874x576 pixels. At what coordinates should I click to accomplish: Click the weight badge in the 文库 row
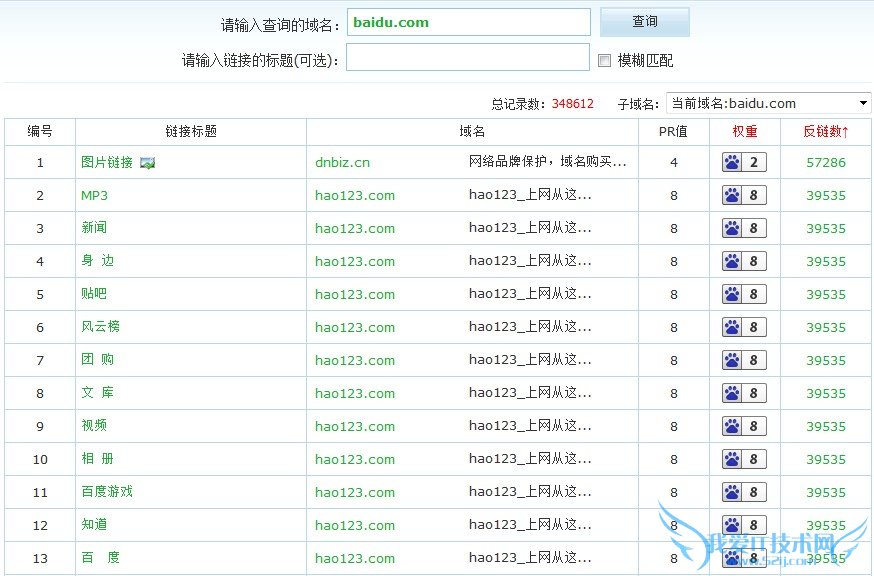(744, 393)
